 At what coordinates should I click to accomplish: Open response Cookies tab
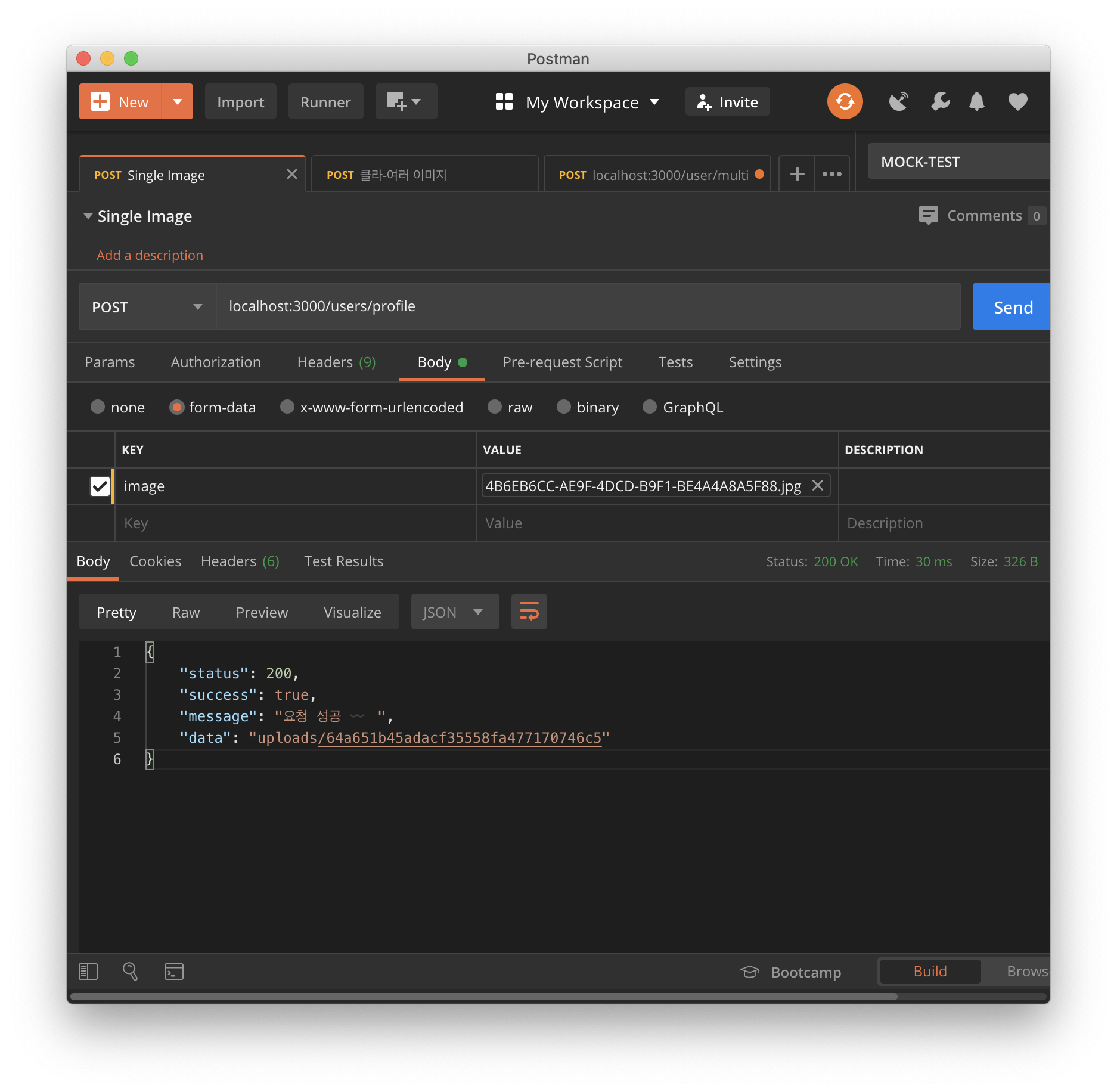(x=155, y=561)
